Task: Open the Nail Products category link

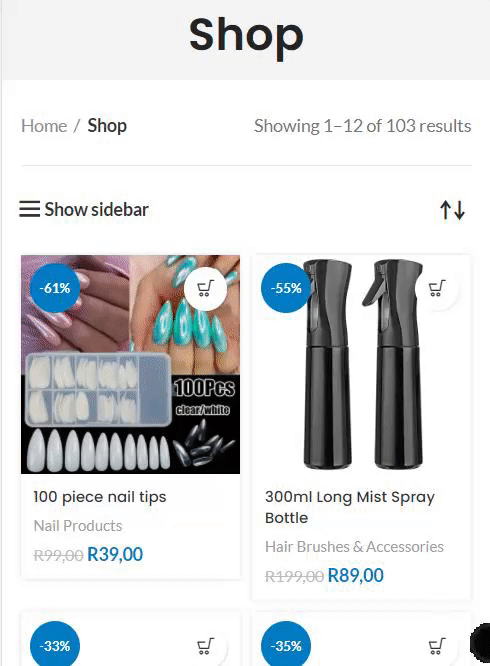Action: (78, 526)
